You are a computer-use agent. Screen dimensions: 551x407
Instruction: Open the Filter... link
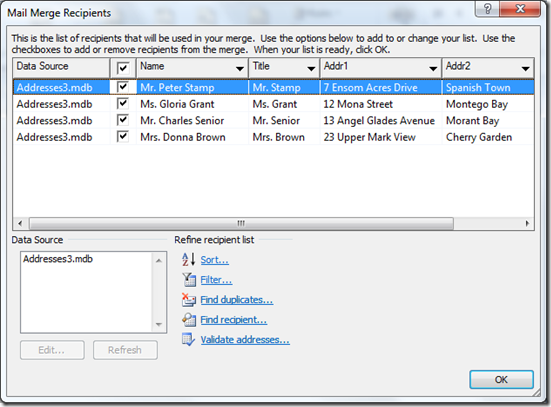[x=216, y=280]
